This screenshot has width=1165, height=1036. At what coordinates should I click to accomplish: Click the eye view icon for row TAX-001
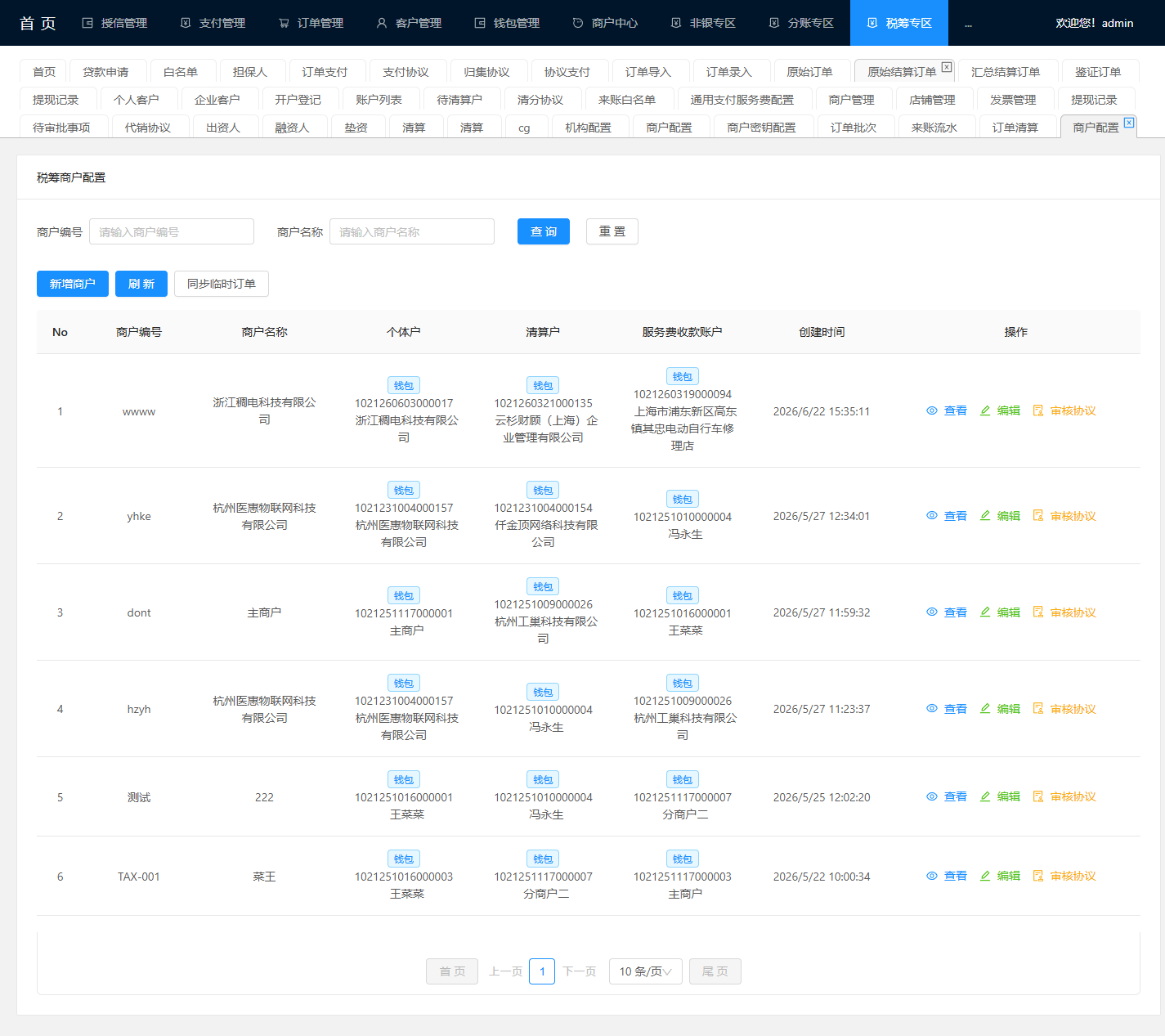click(931, 876)
